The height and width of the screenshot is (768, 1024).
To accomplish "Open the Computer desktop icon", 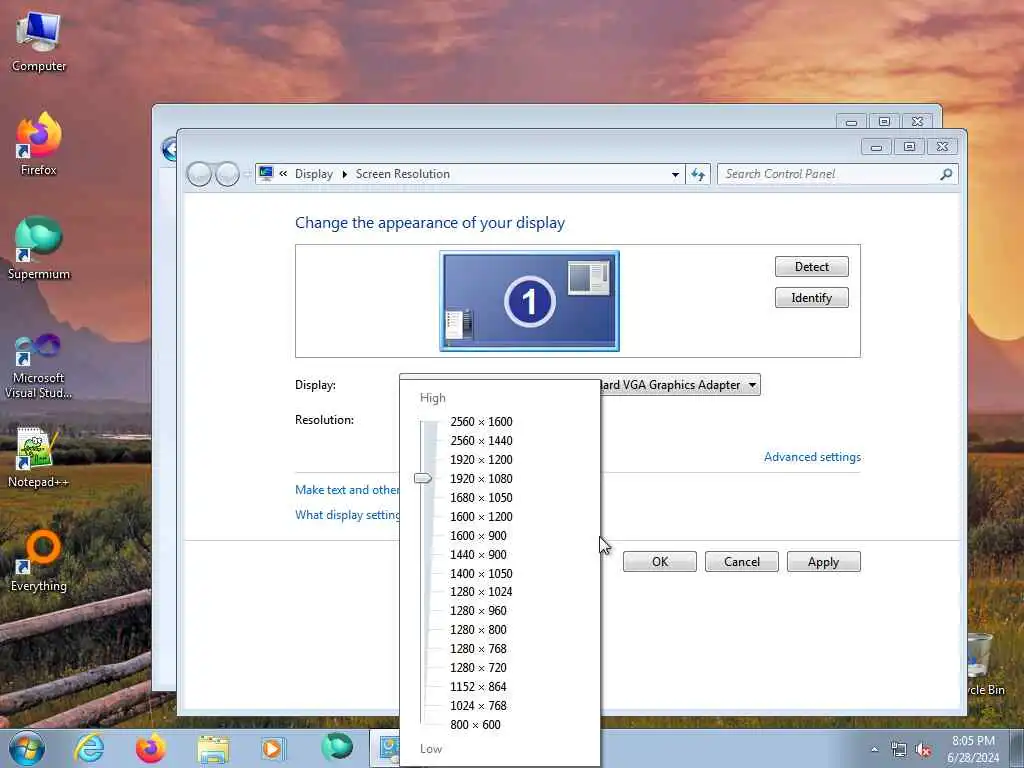I will (39, 42).
